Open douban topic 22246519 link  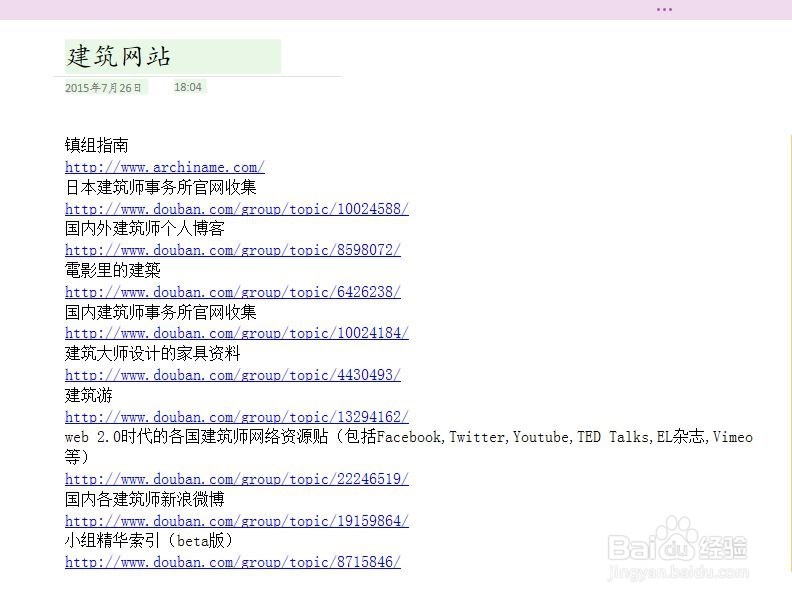click(x=237, y=479)
